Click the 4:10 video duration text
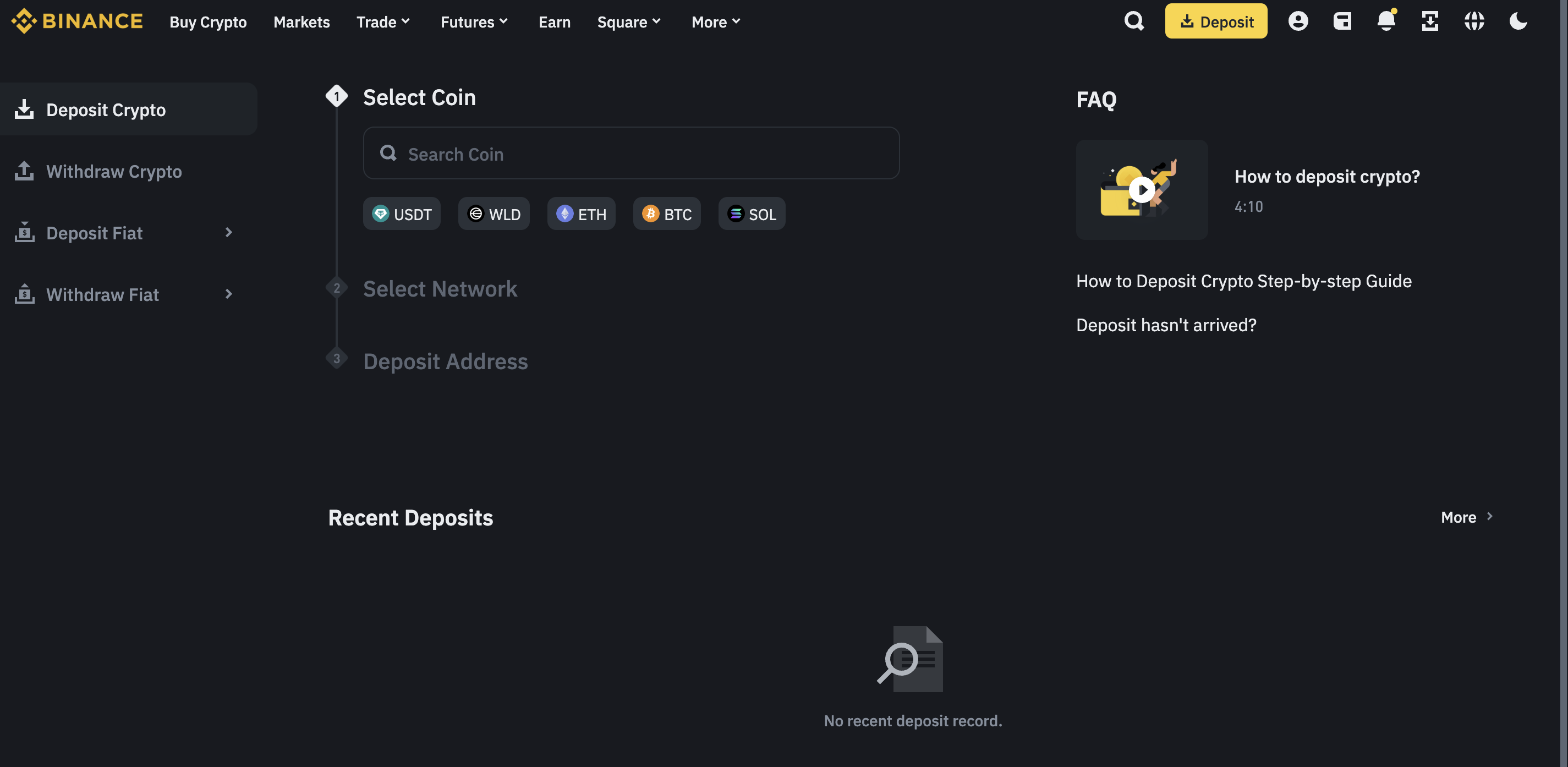1568x767 pixels. pos(1248,206)
